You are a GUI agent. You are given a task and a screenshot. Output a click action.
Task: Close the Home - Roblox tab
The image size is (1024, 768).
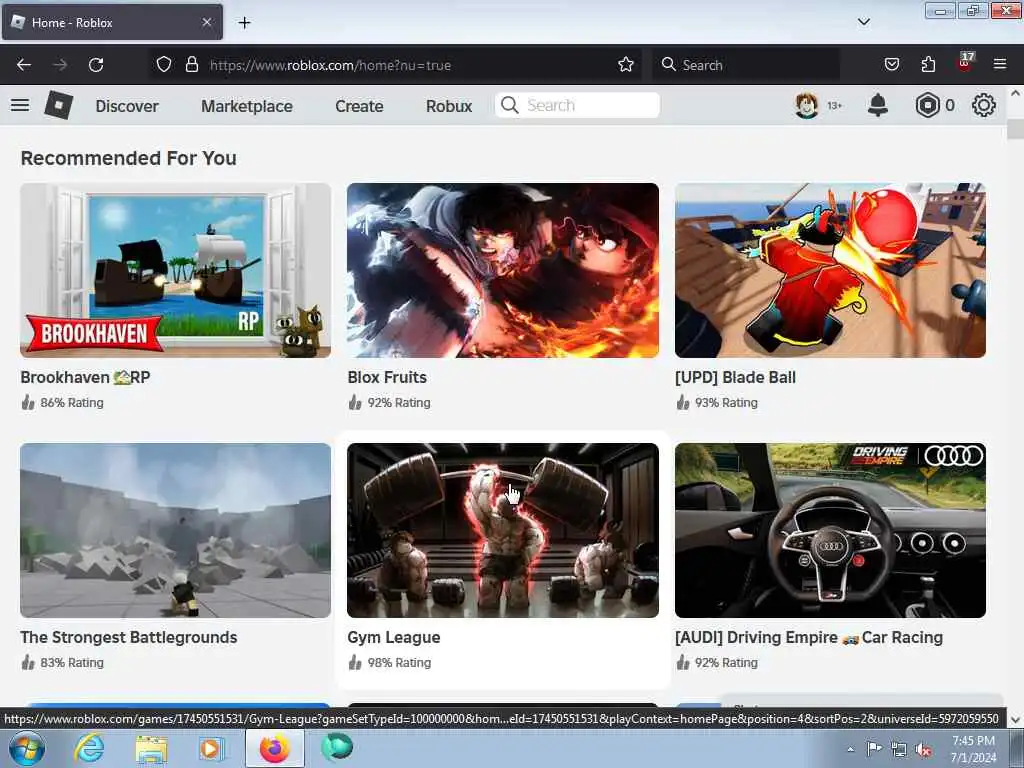207,22
